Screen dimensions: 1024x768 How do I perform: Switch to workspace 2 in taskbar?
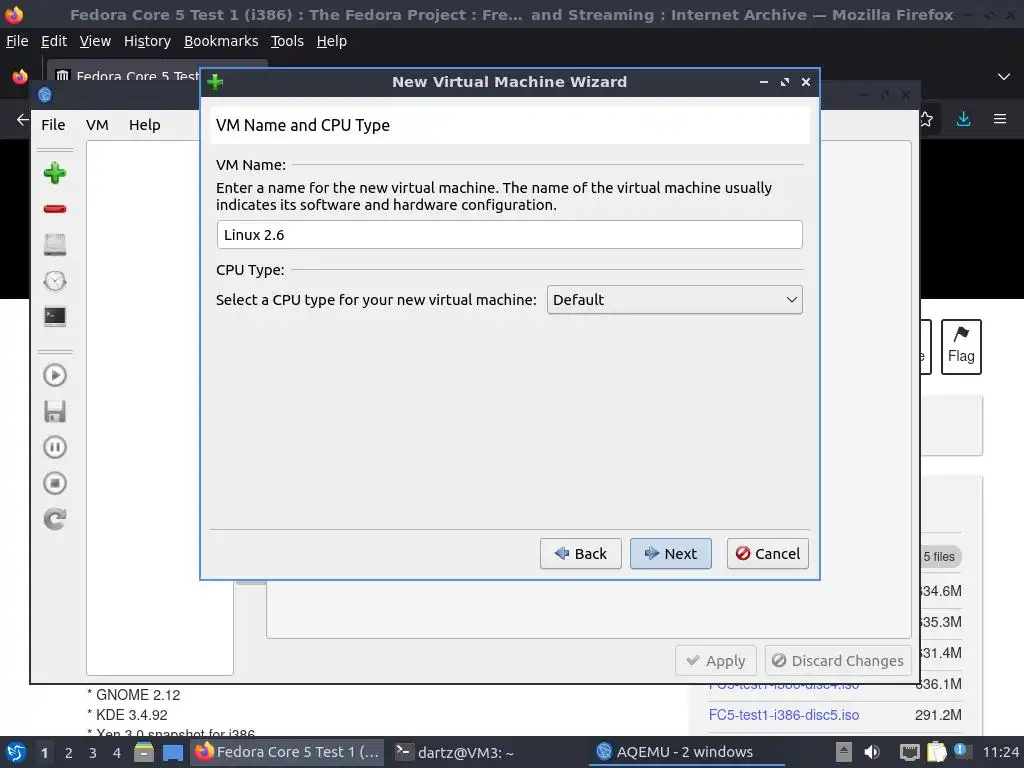pos(69,753)
